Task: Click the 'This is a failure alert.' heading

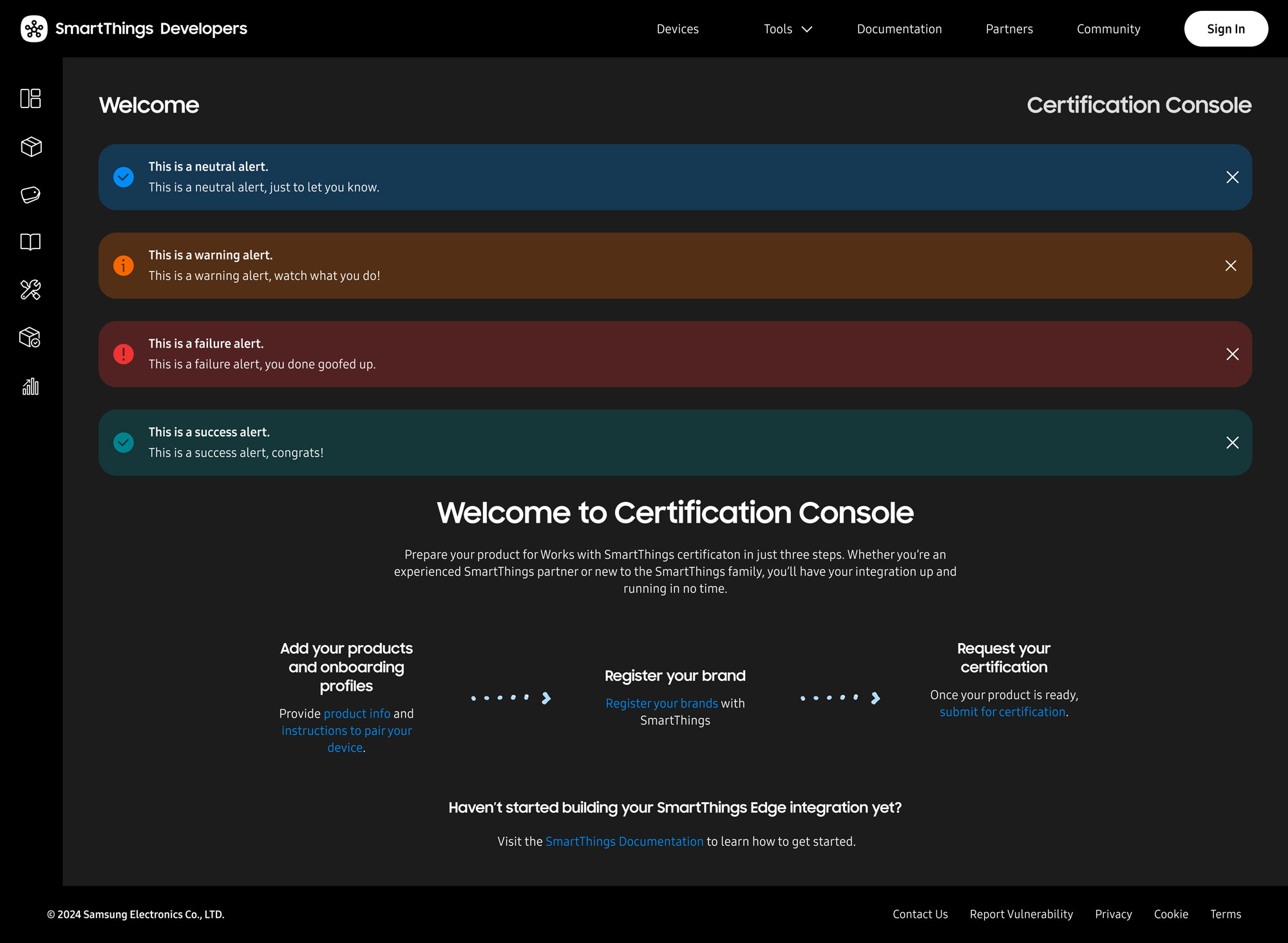Action: (x=206, y=344)
